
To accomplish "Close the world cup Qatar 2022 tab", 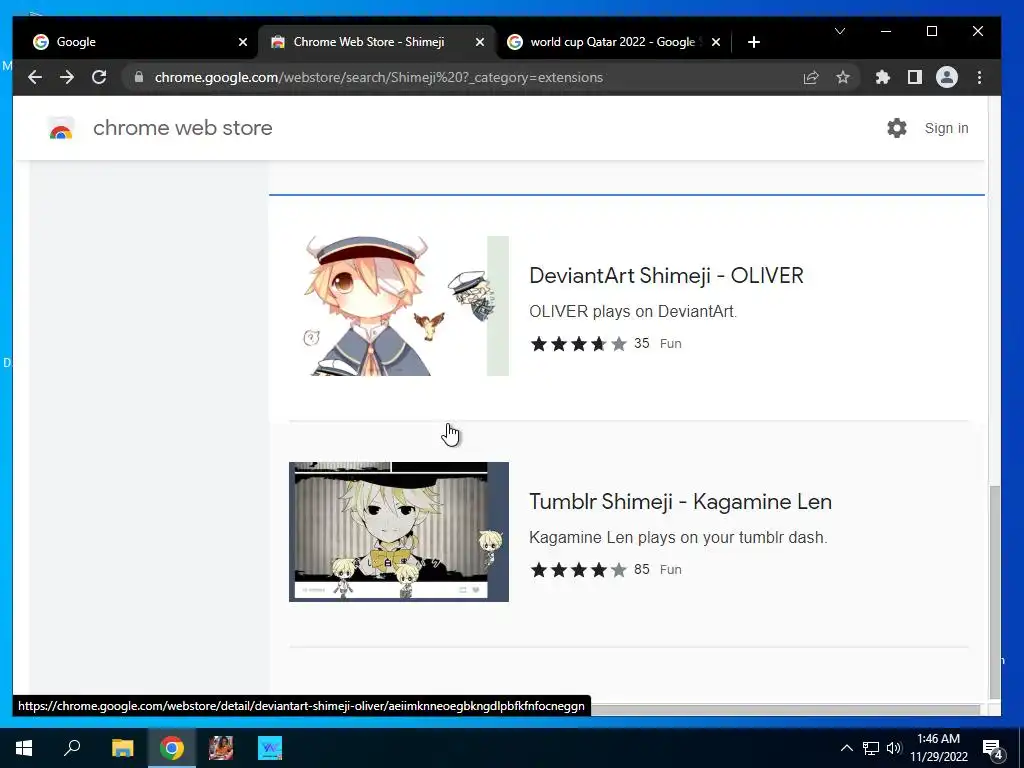I will [x=716, y=42].
